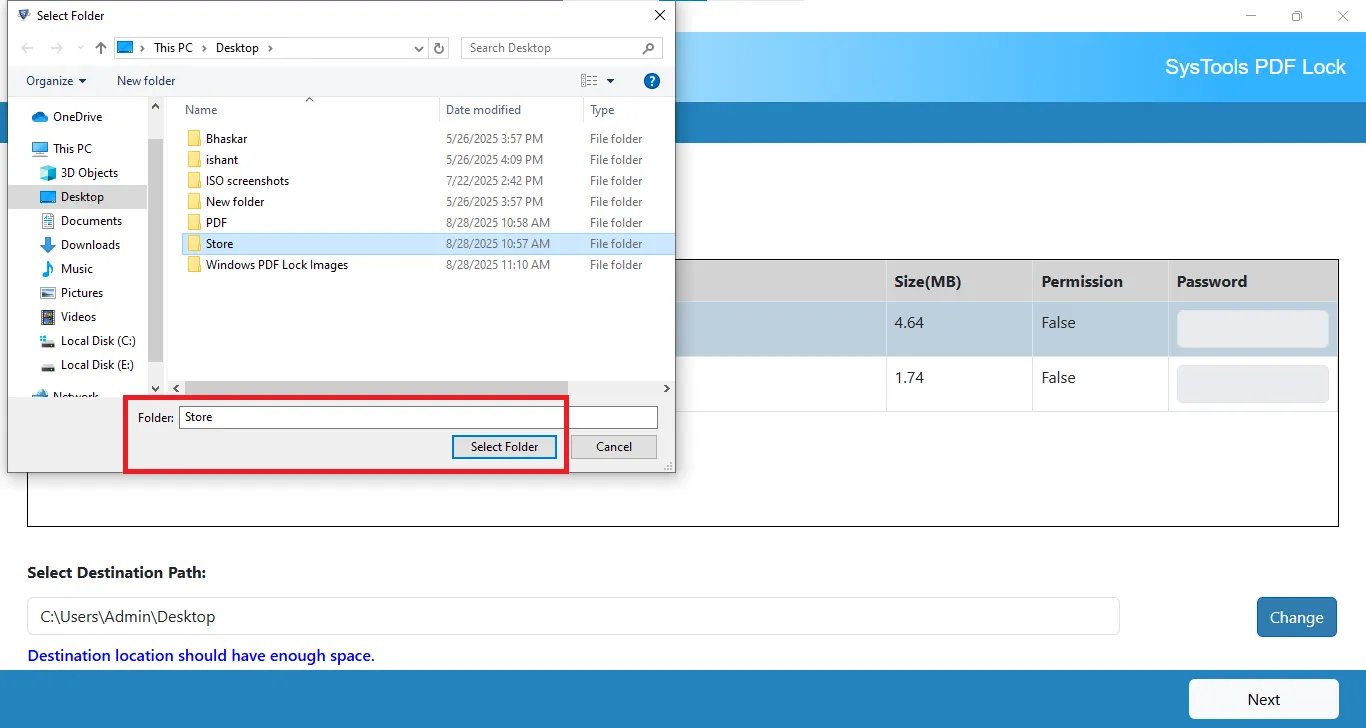The width and height of the screenshot is (1366, 728).
Task: Refresh the Desktop folder listing
Action: (440, 48)
